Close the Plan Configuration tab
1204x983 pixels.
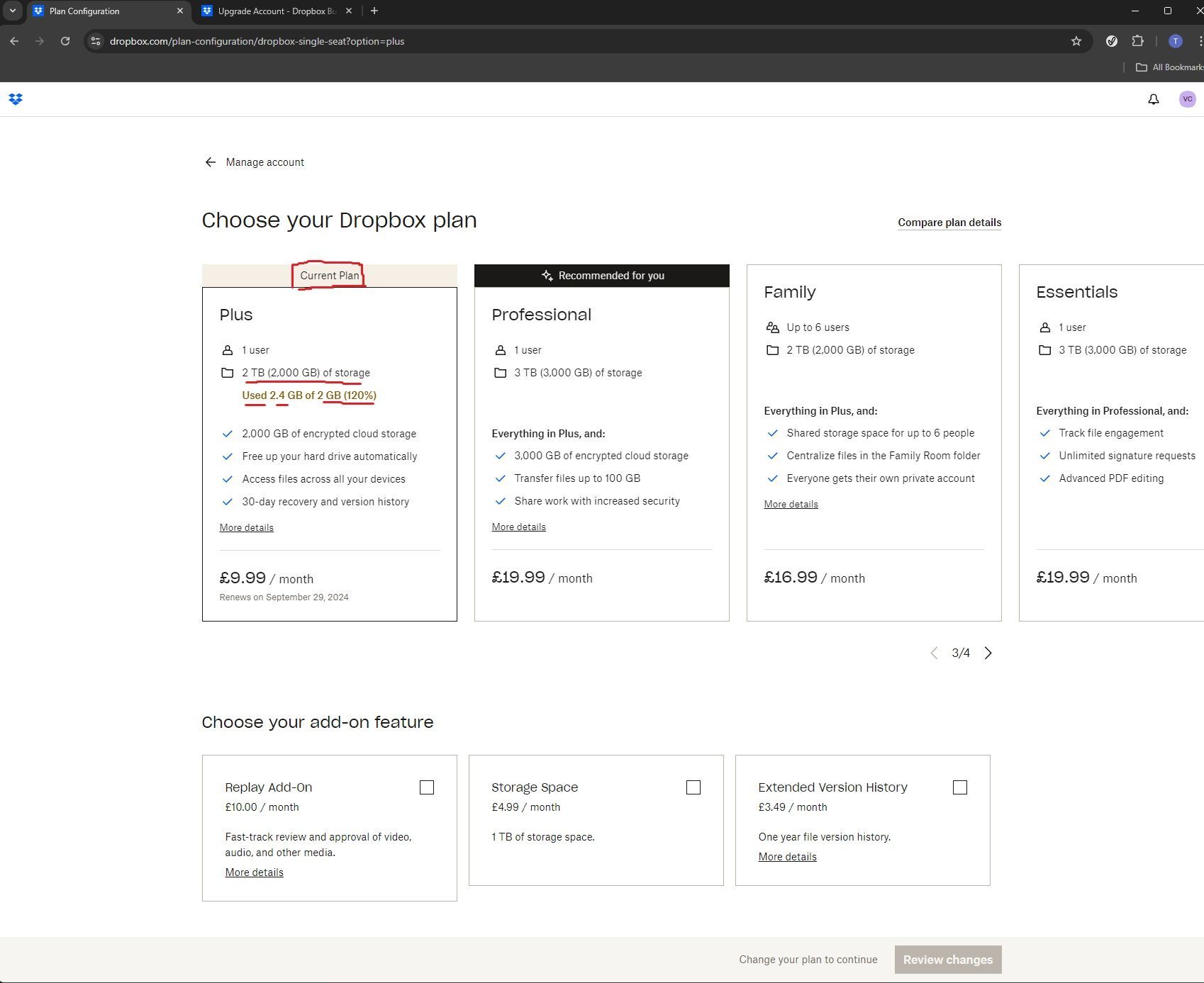coord(180,11)
